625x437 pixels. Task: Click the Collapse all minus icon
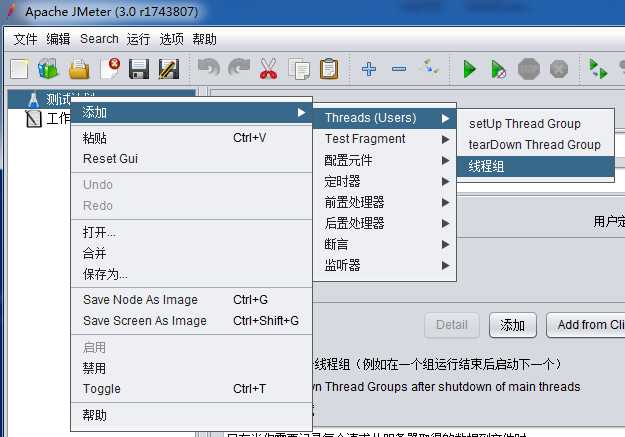coord(399,69)
